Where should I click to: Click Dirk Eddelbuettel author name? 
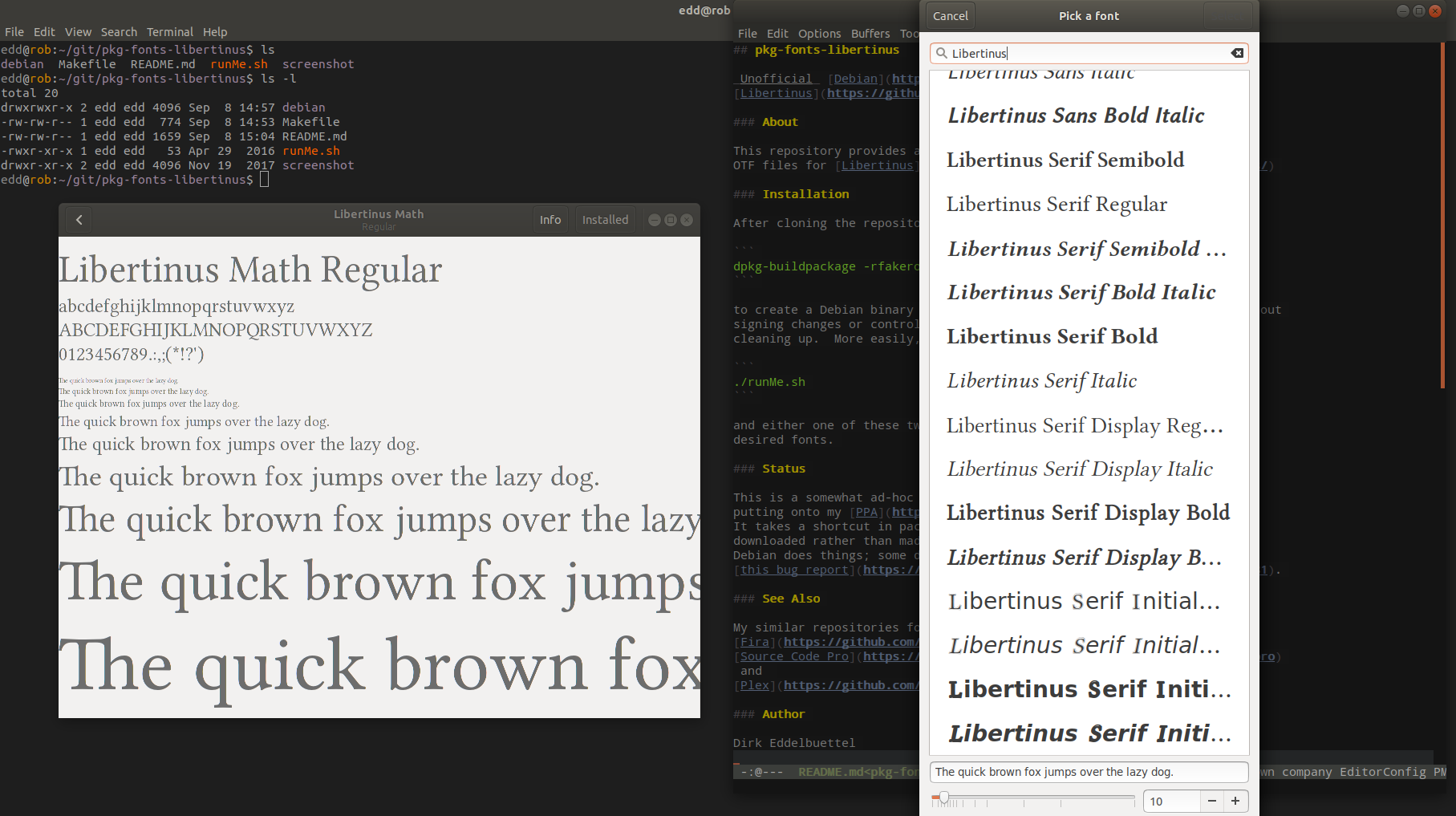pyautogui.click(x=794, y=743)
